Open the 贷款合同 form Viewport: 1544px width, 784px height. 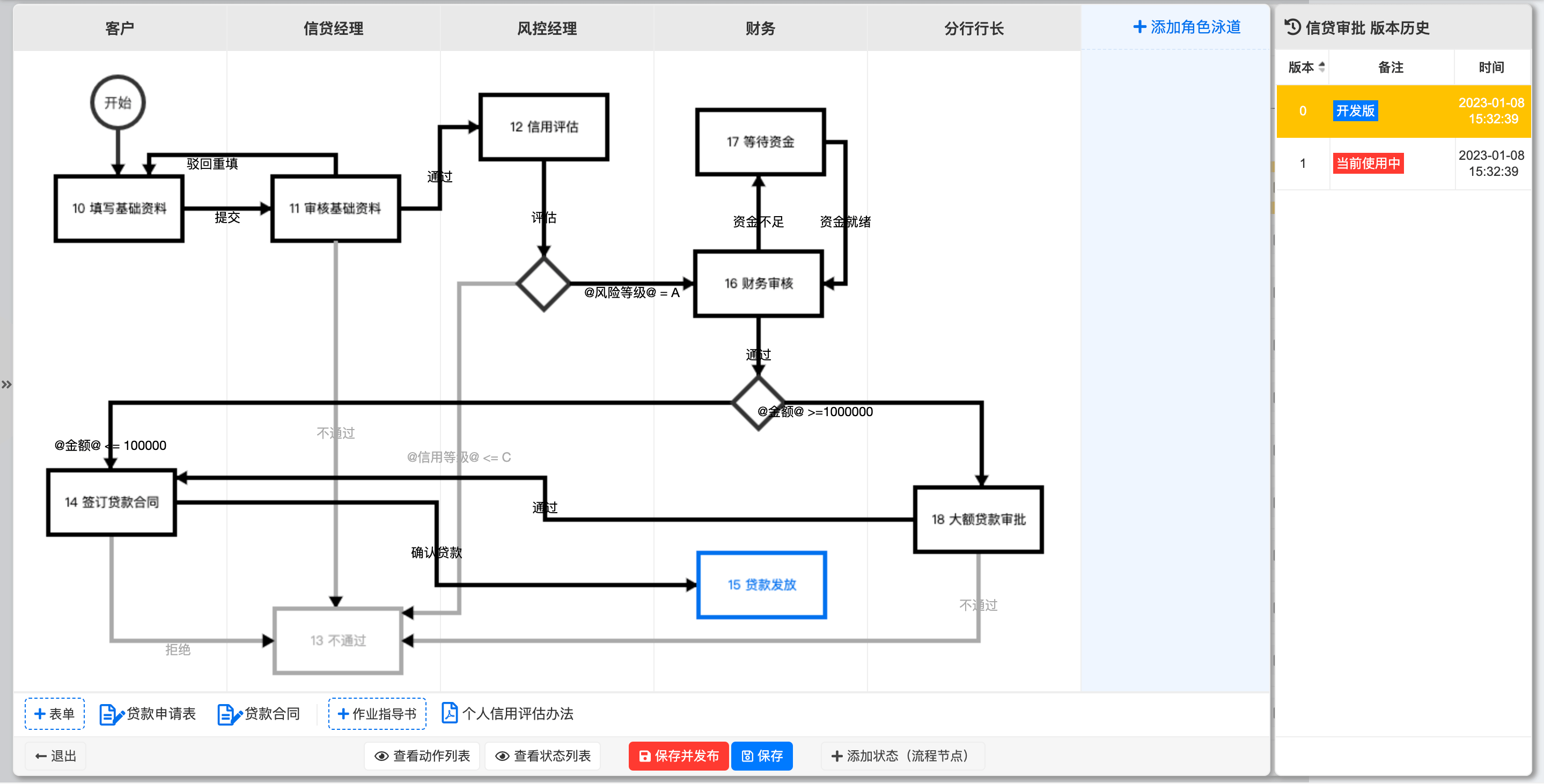pyautogui.click(x=259, y=713)
